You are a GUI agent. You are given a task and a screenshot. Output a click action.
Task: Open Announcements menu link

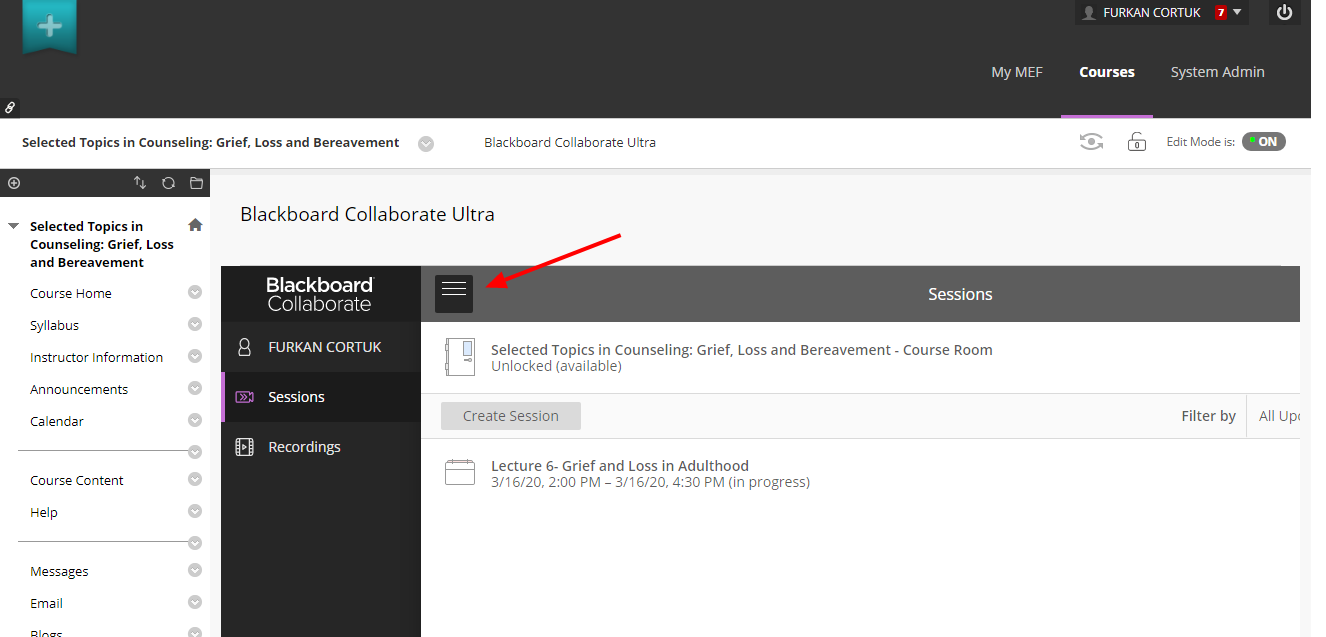point(79,389)
